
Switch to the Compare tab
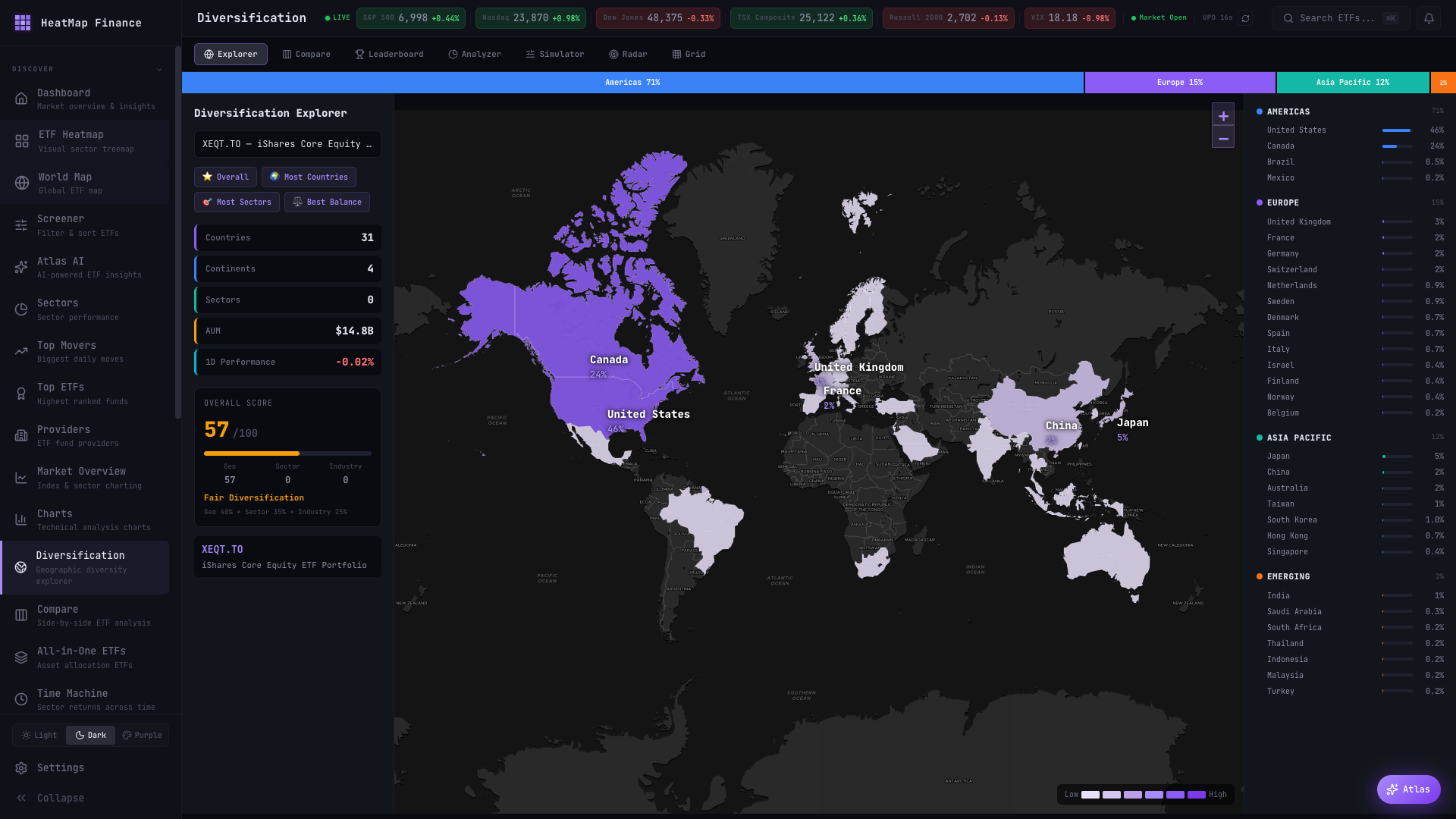click(x=306, y=54)
